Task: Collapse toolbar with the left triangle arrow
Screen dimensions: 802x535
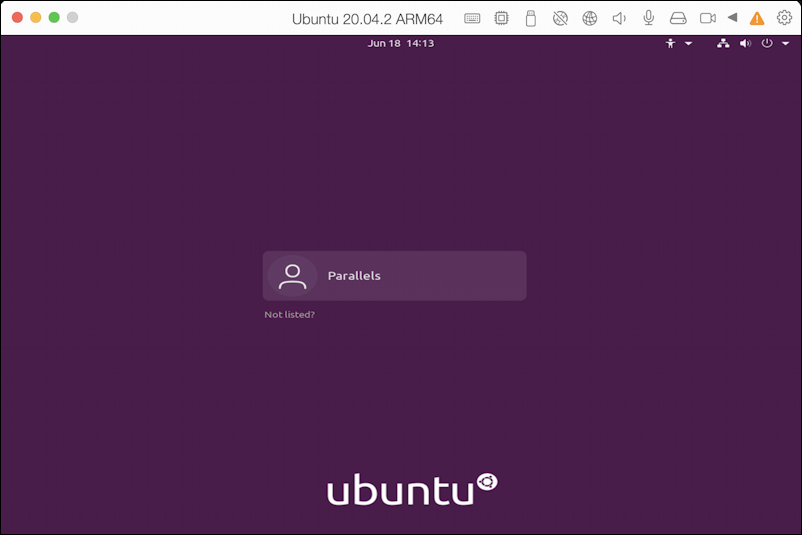Action: pyautogui.click(x=732, y=17)
